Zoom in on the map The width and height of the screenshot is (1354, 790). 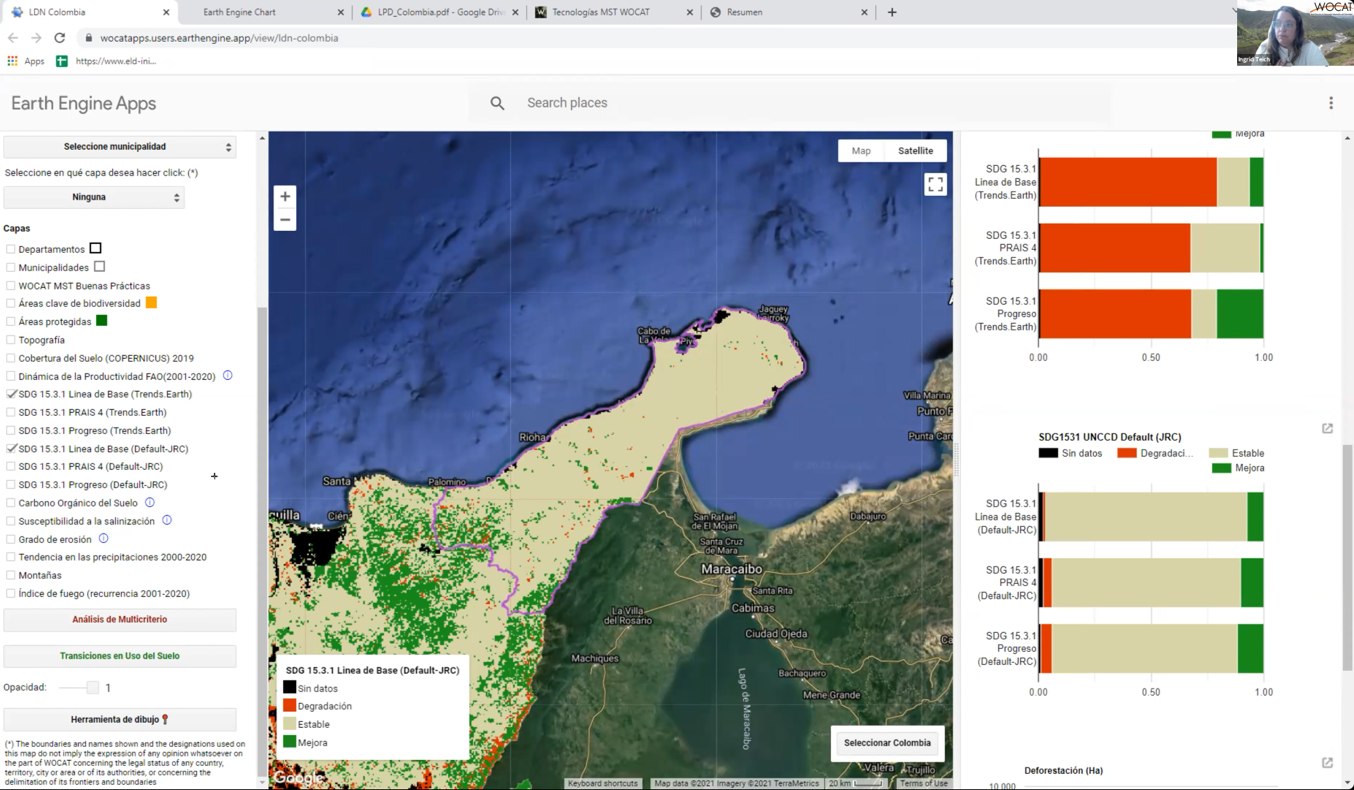pyautogui.click(x=285, y=197)
